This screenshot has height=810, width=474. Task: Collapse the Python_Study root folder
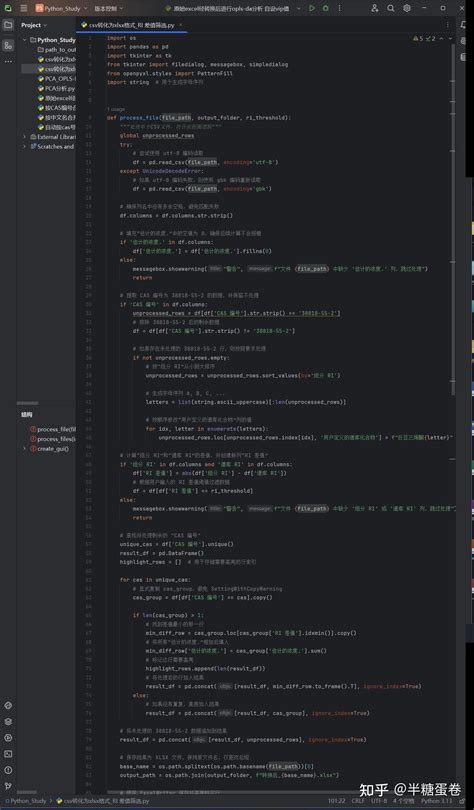coord(25,40)
